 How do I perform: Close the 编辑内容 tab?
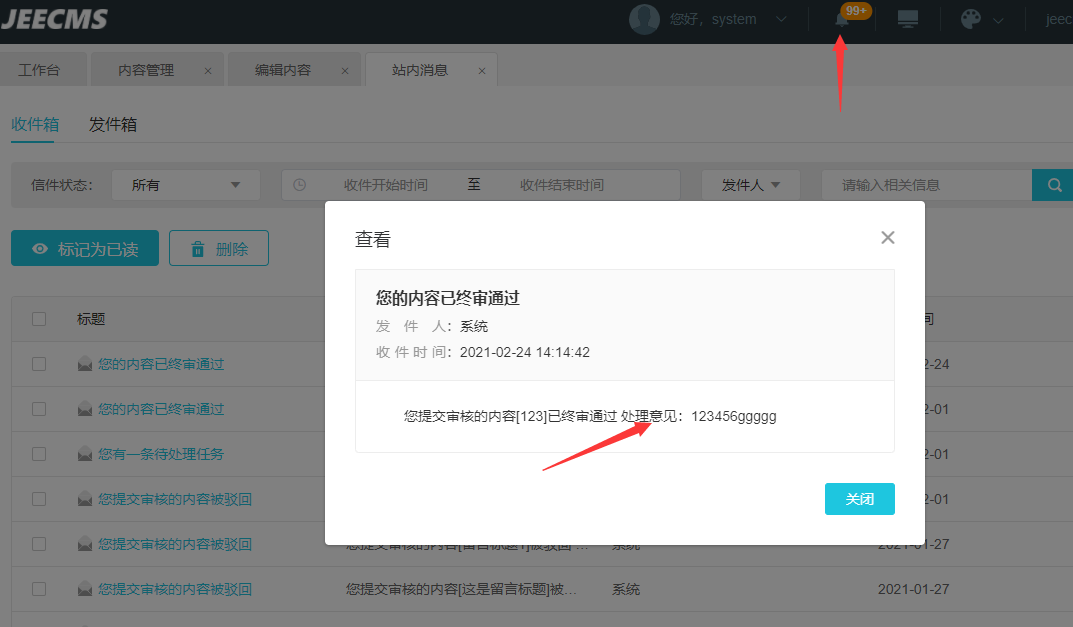(345, 71)
